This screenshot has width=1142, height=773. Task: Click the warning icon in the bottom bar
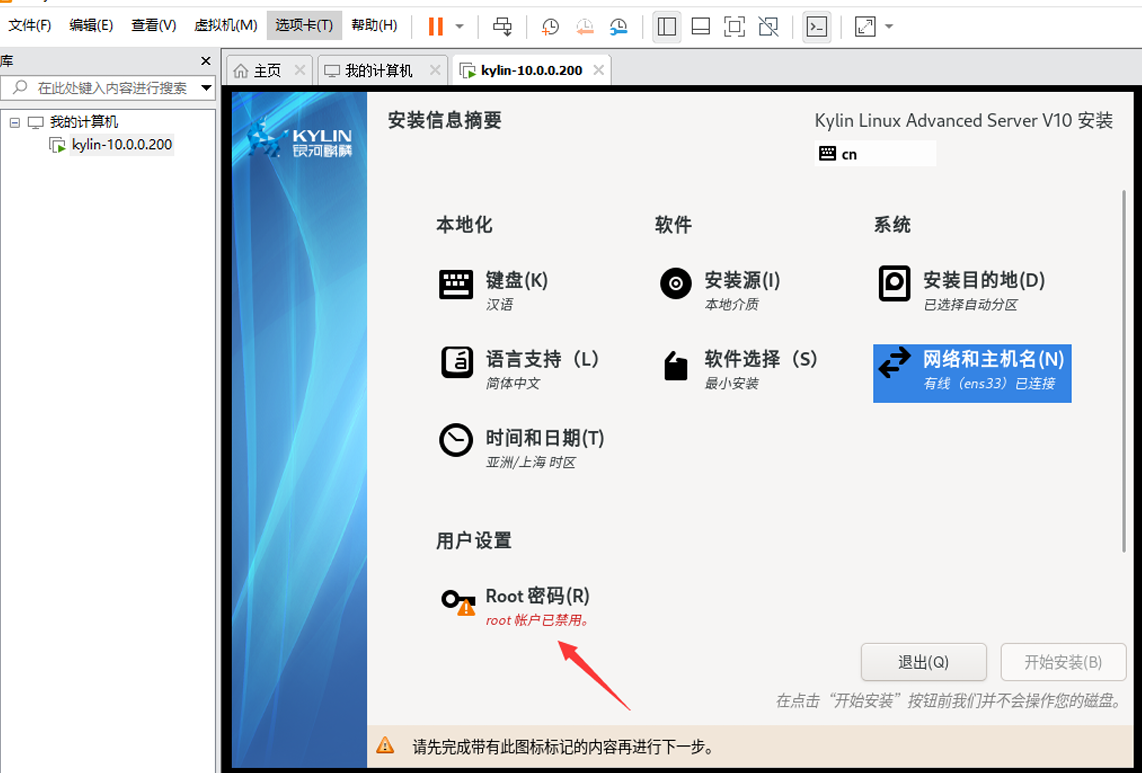click(385, 745)
